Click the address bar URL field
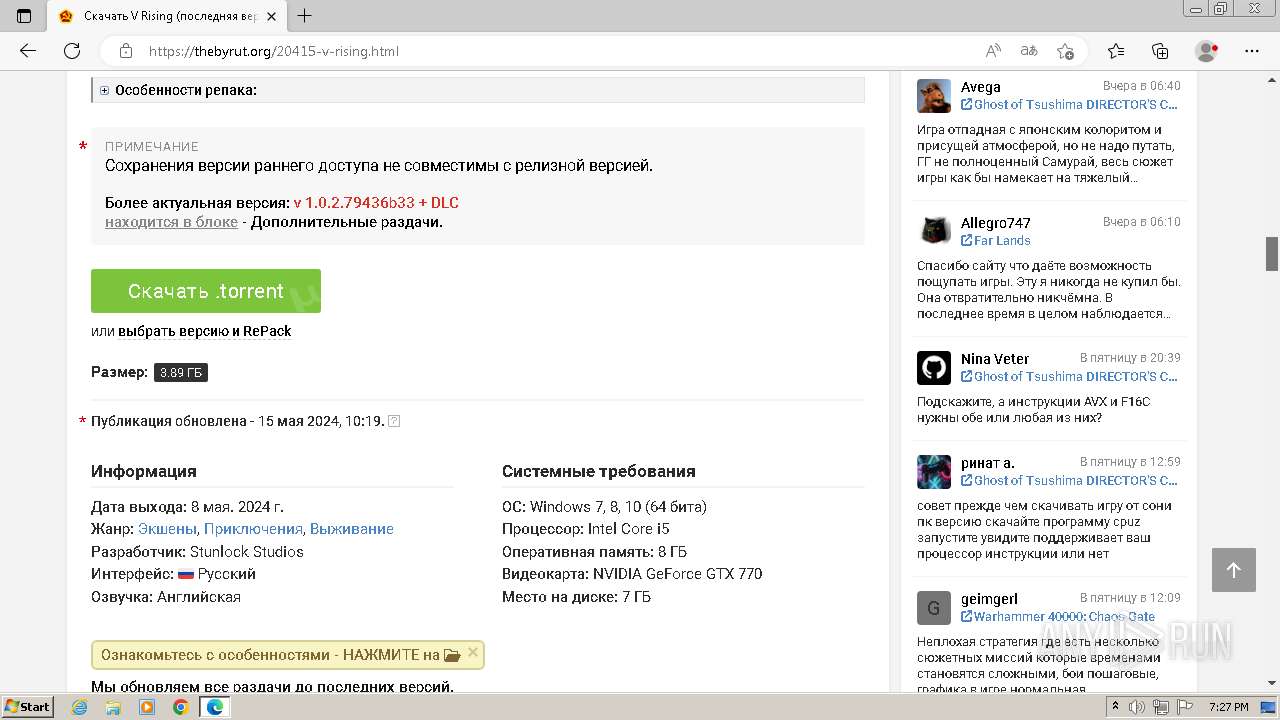 click(560, 51)
